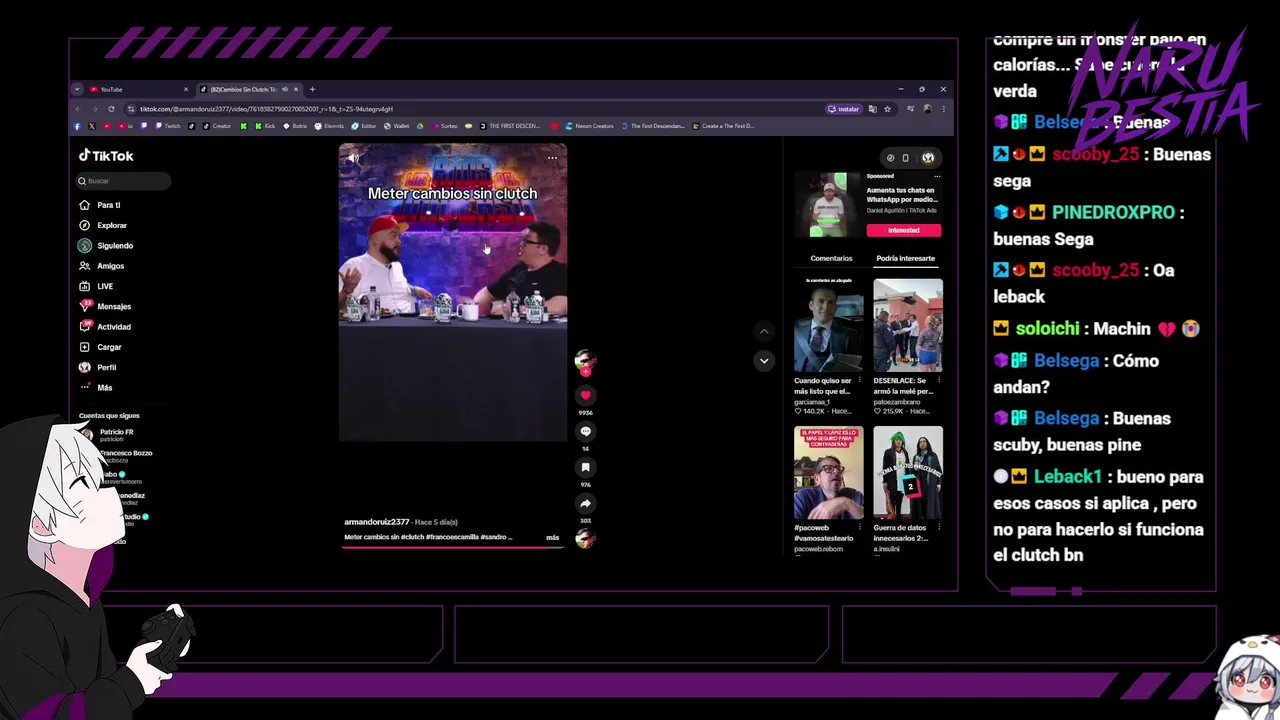
Task: Mute the TikTok browser tab audio
Action: (285, 89)
